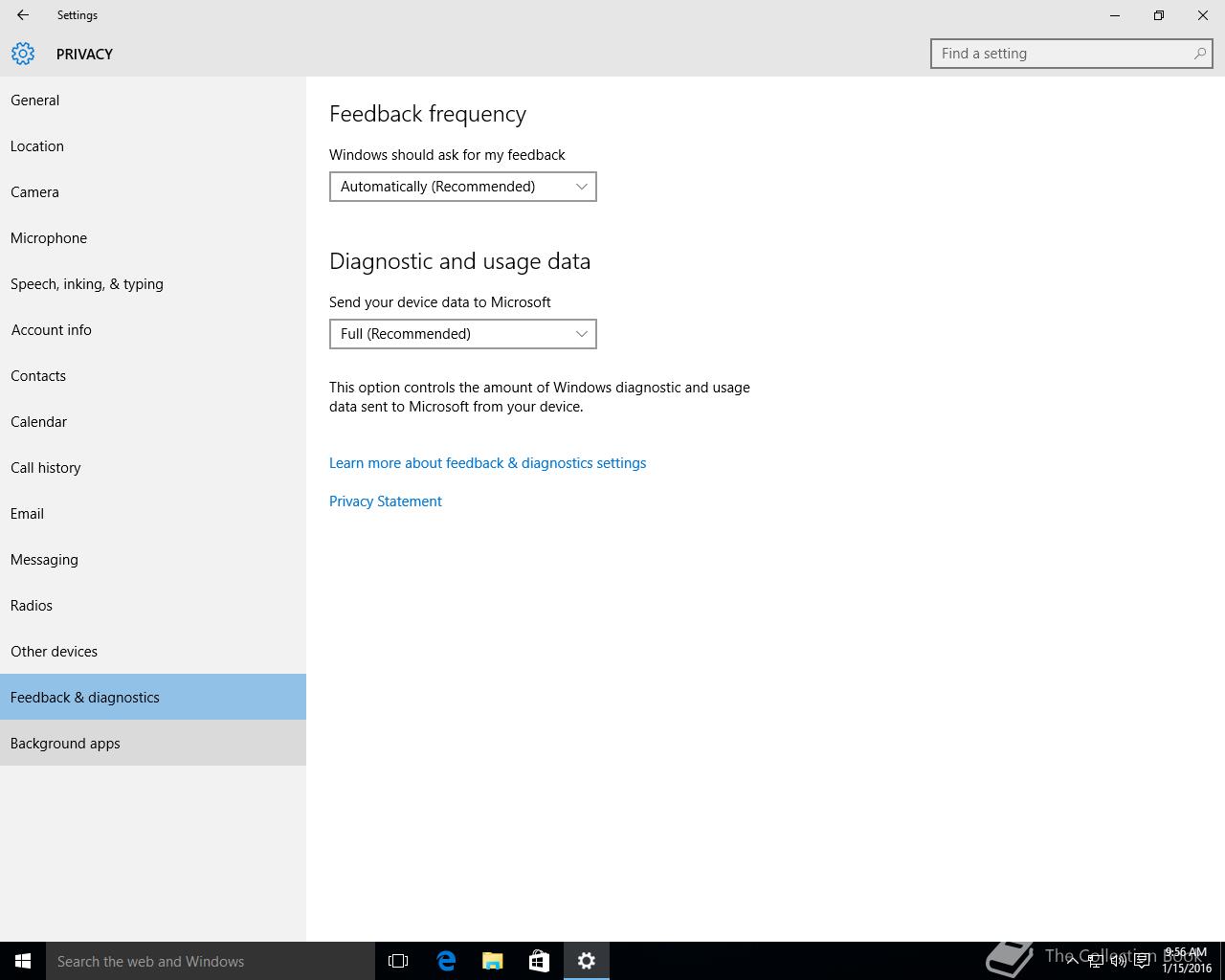Viewport: 1225px width, 980px height.
Task: Open the Microphone privacy settings
Action: tap(153, 237)
